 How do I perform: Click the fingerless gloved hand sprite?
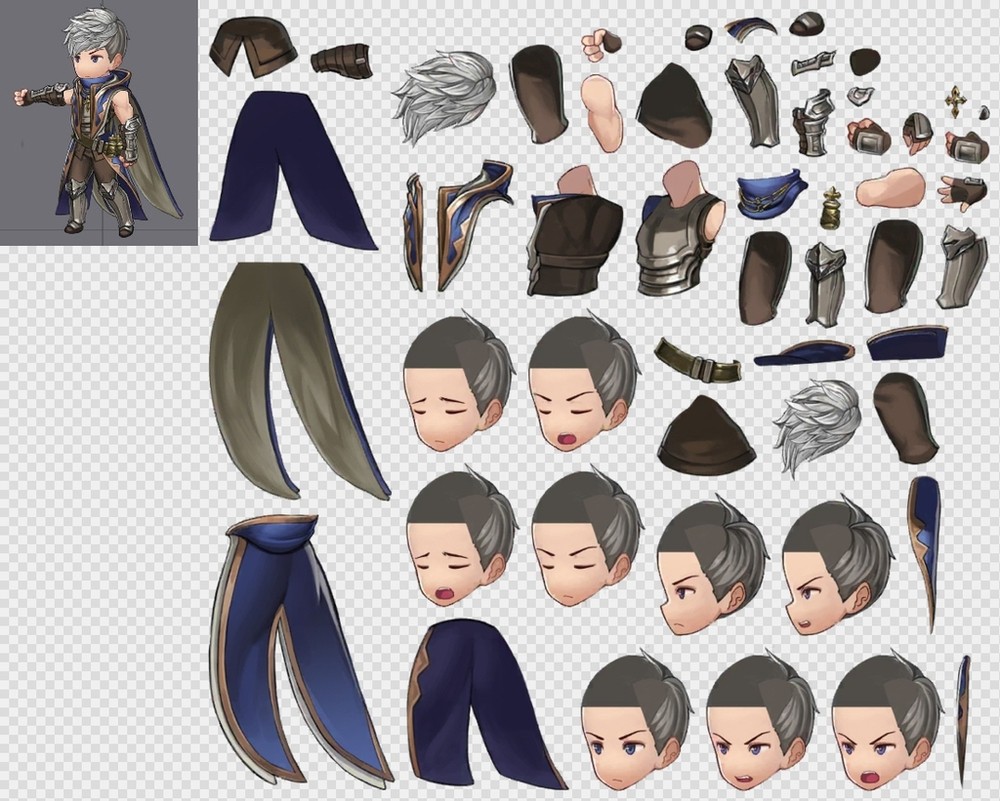(x=962, y=191)
